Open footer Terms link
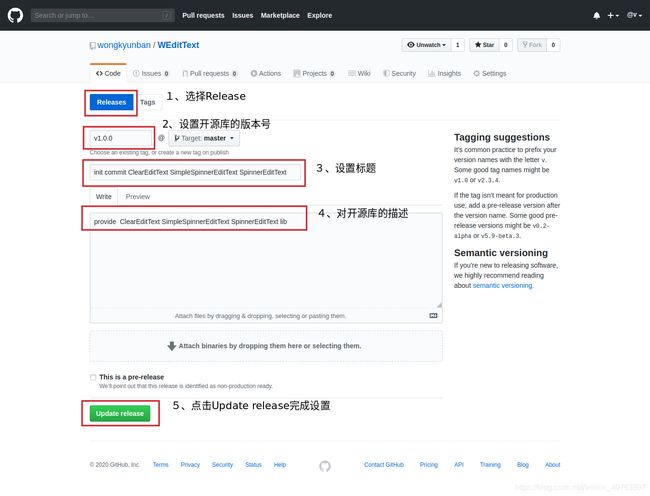Image resolution: width=650 pixels, height=496 pixels. (x=160, y=465)
